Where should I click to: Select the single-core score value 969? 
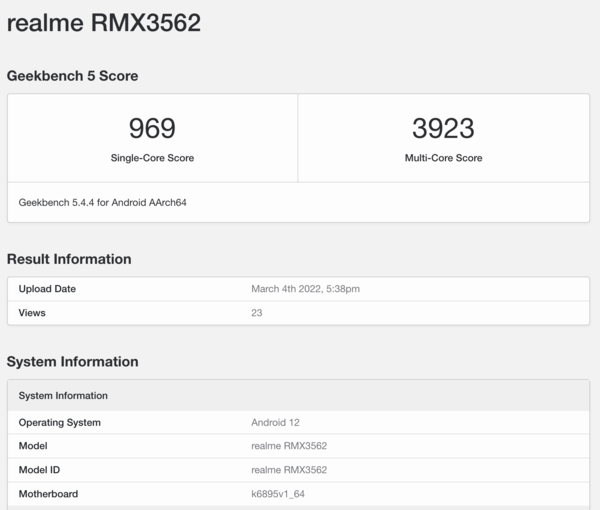pos(152,128)
